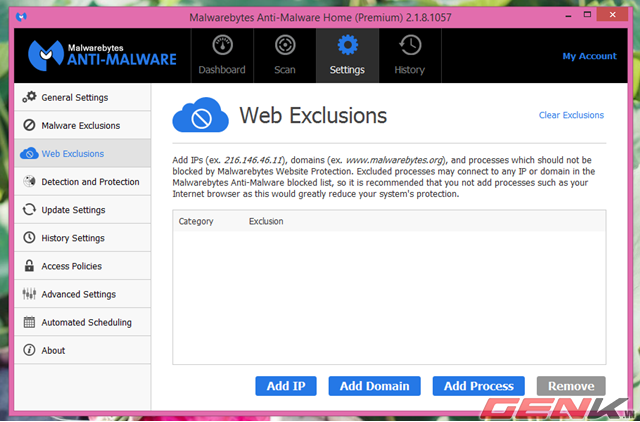Click the large Web Exclusions cloud header icon
Screen dimensions: 640x422
(x=200, y=115)
